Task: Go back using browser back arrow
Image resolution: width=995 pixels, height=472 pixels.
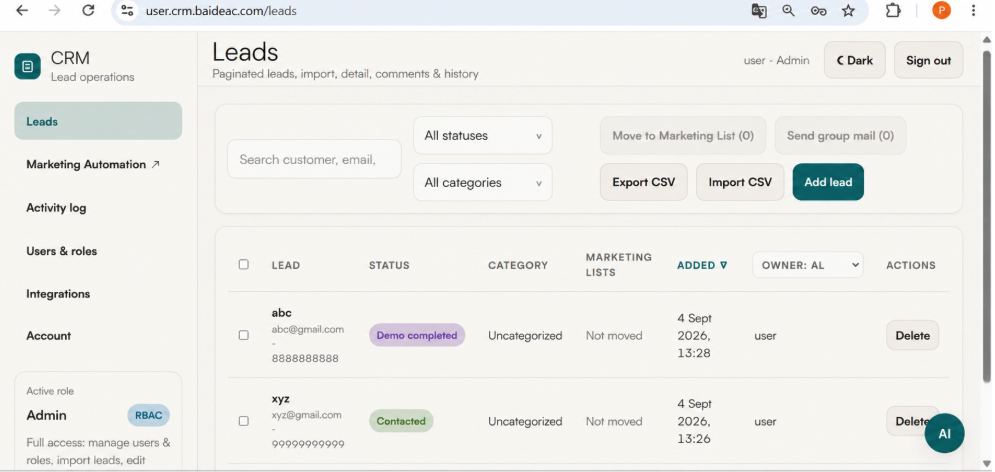Action: 22,11
